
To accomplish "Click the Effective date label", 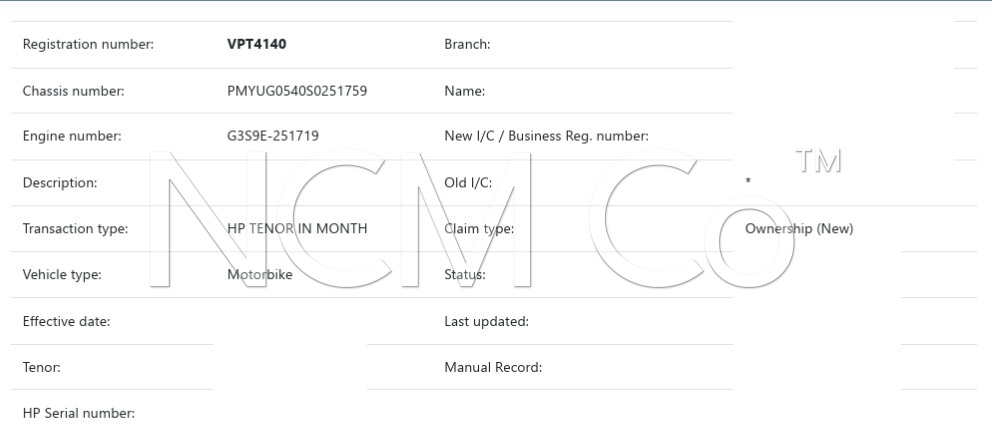I will click(x=66, y=321).
